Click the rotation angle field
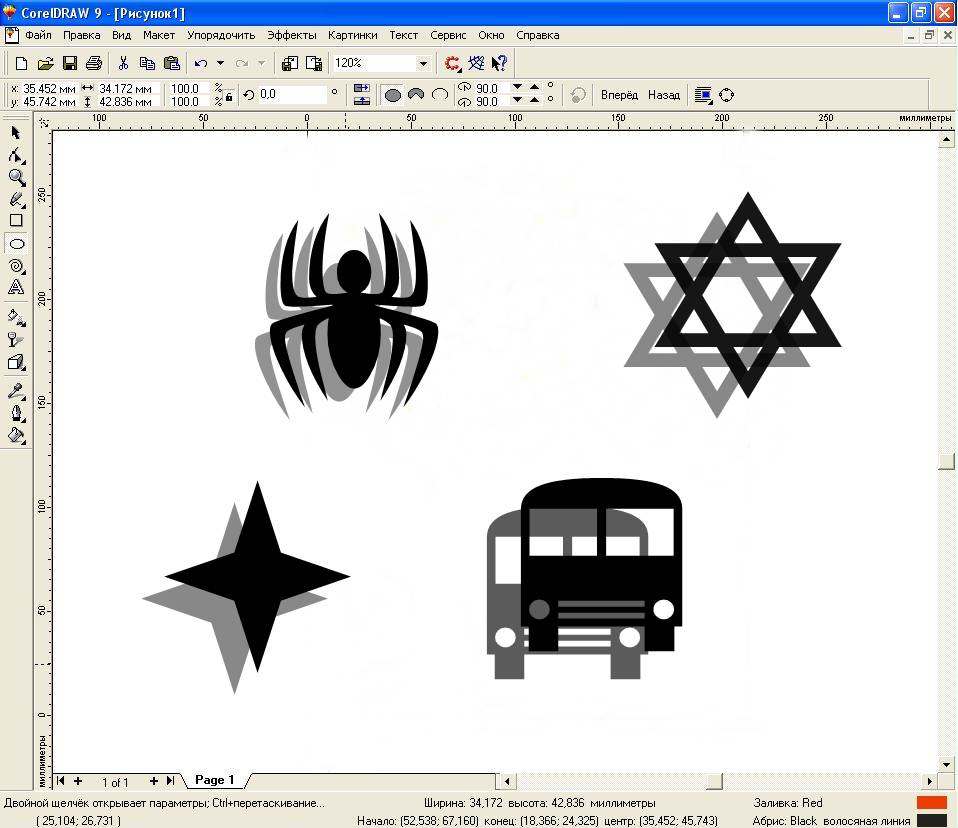Image resolution: width=958 pixels, height=828 pixels. [x=292, y=94]
